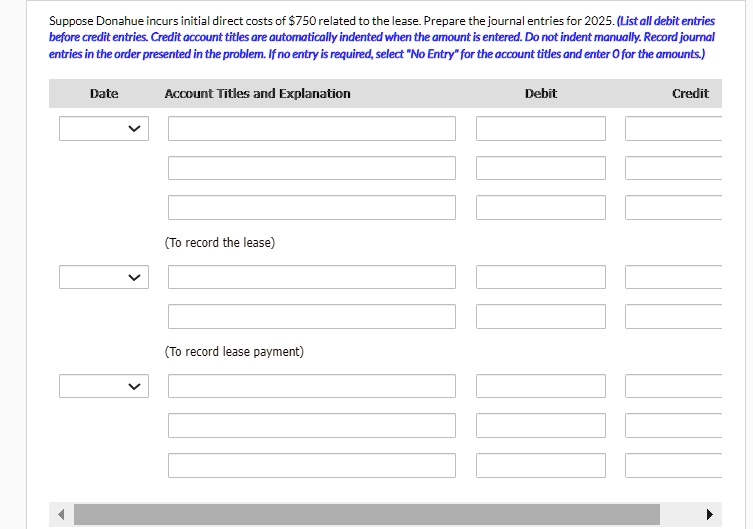Select last account title field at the bottom
Screen dimensions: 753x529
(311, 465)
